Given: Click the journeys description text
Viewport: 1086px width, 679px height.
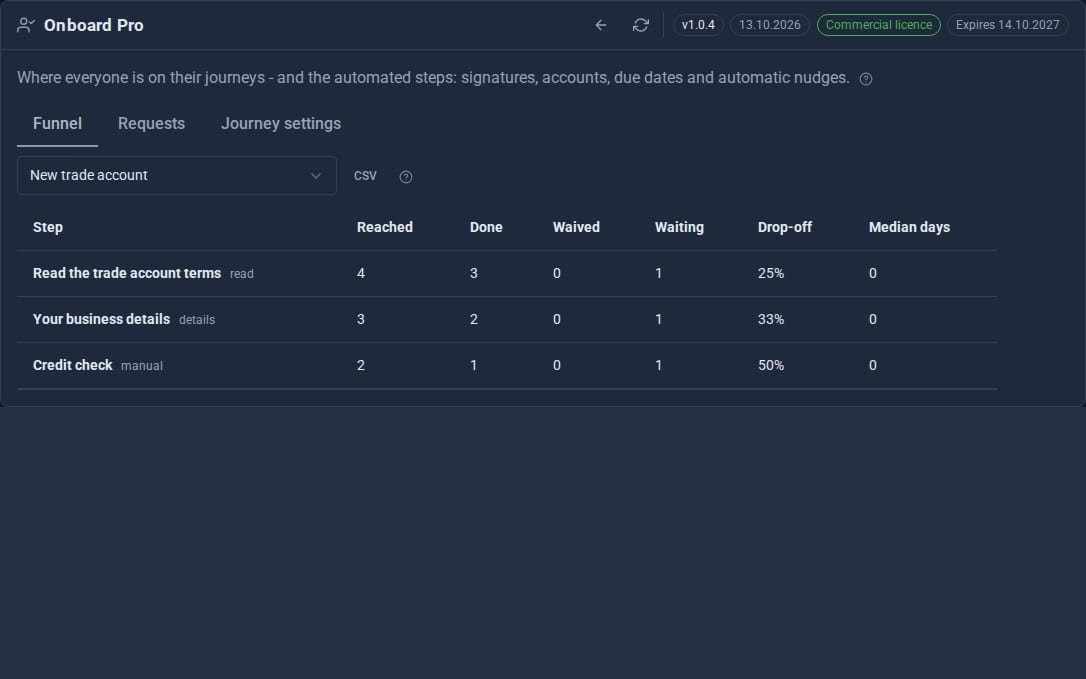Looking at the screenshot, I should coord(433,78).
